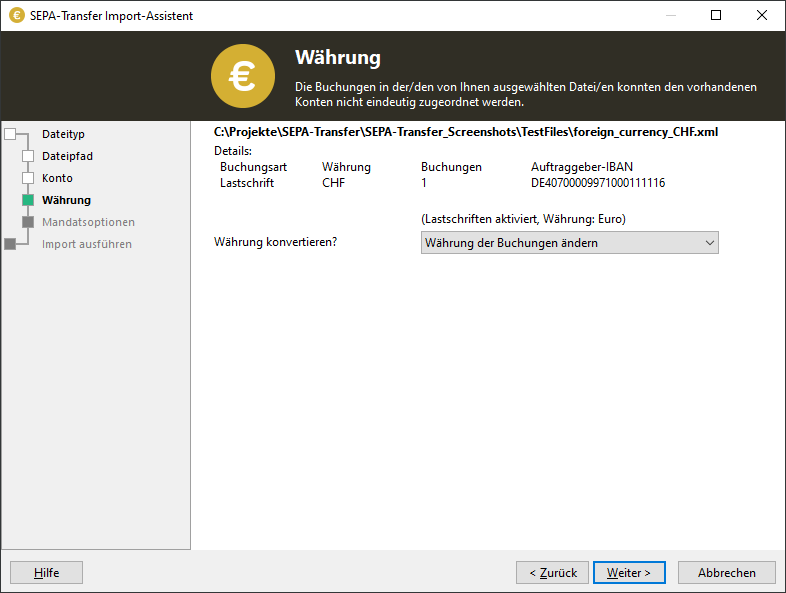
Task: Click the Lastschriften aktiviert, Währung: Euro note
Action: coord(523,219)
